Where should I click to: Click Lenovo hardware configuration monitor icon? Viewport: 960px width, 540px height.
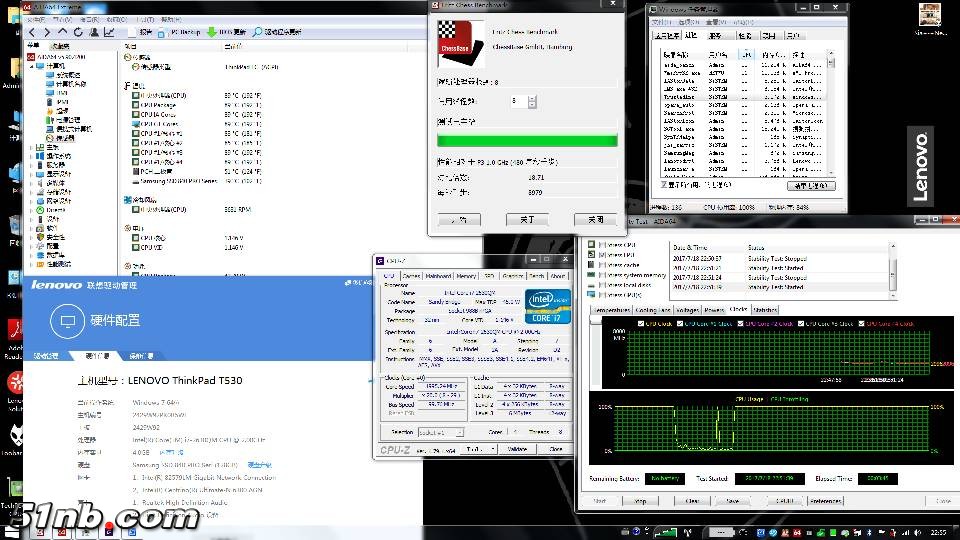(67, 321)
